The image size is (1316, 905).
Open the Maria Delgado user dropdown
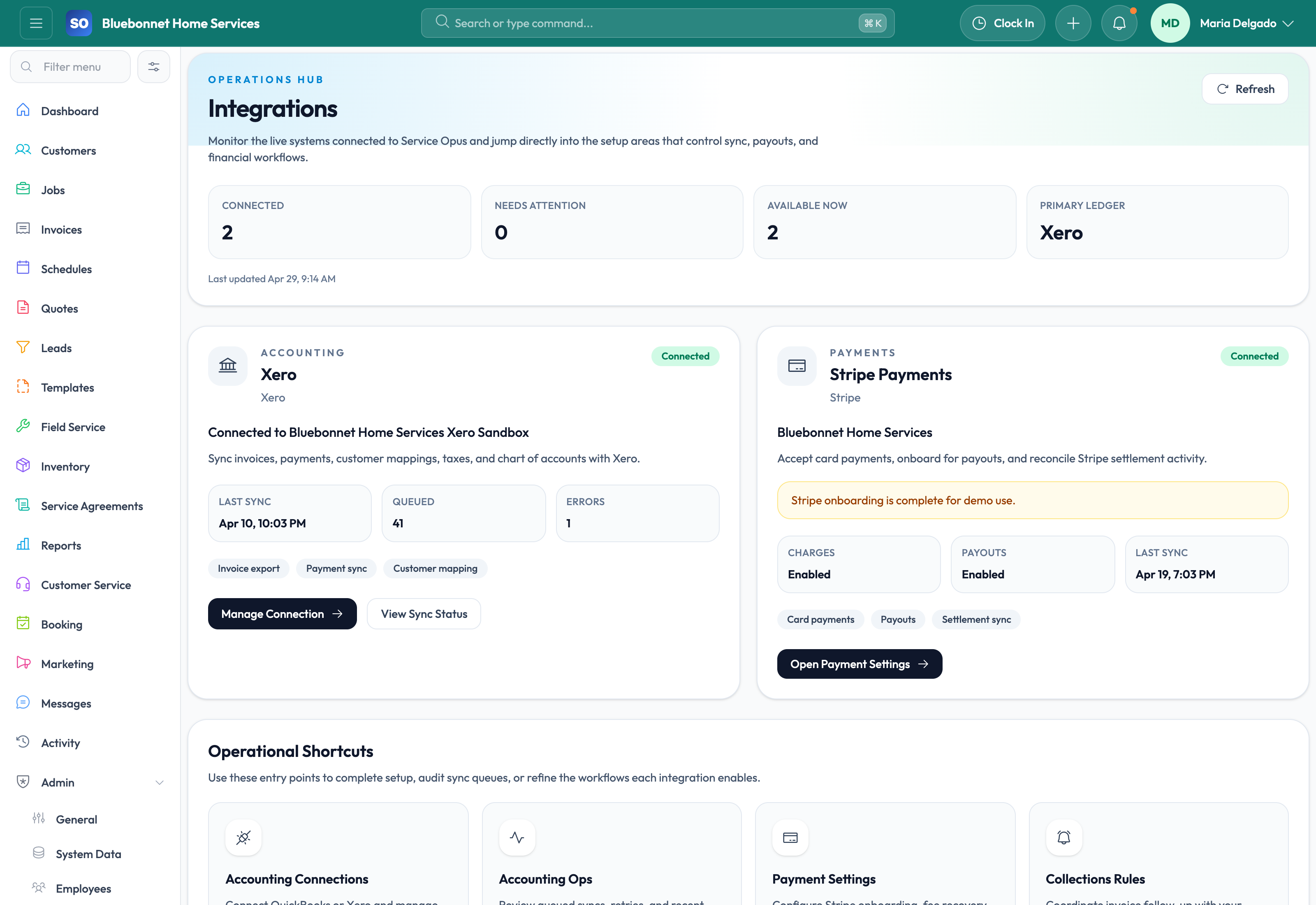(x=1246, y=23)
